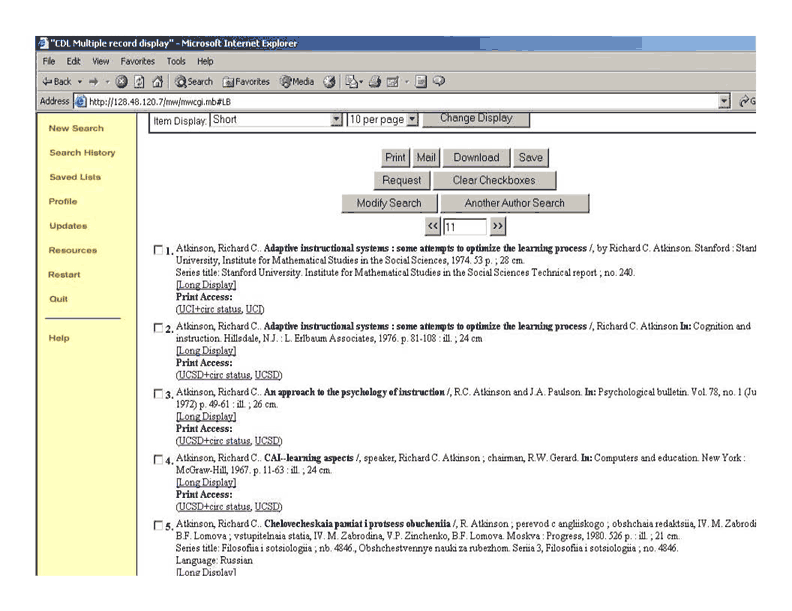Click the Save button
Viewport: 792px width, 611px height.
tap(530, 158)
